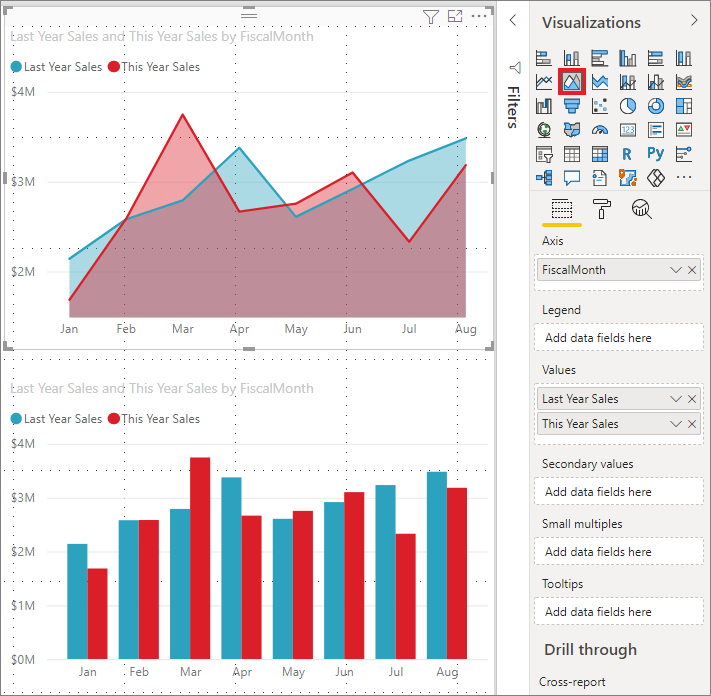Image resolution: width=711 pixels, height=696 pixels.
Task: Open Last Year Sales field dropdown arrow
Action: (676, 399)
